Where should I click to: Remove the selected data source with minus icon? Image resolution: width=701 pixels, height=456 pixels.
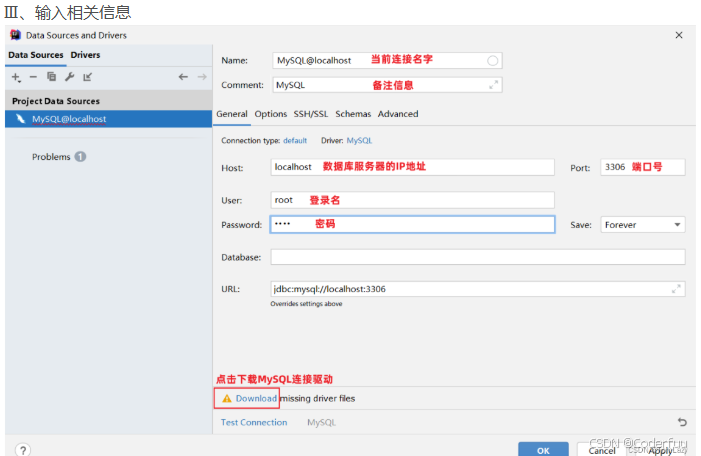point(33,77)
